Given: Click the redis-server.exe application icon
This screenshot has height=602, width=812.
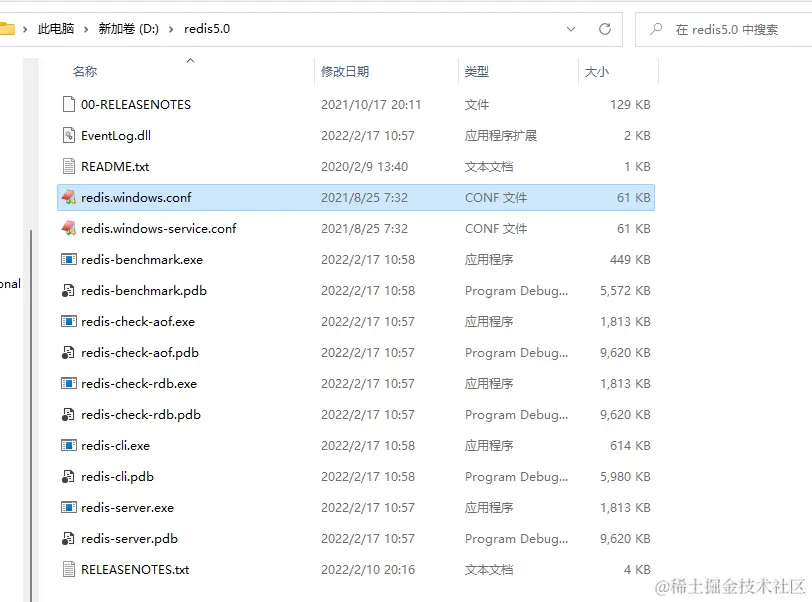Looking at the screenshot, I should [69, 508].
